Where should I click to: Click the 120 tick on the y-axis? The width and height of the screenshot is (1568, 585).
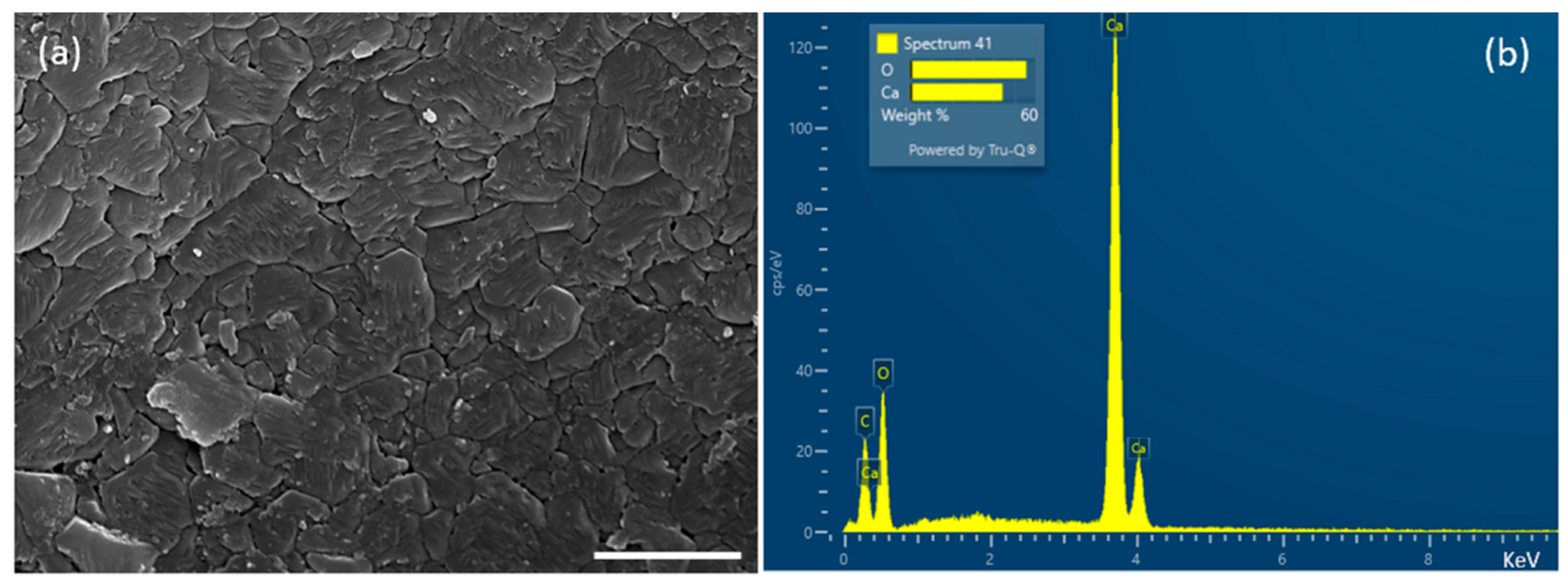[800, 48]
